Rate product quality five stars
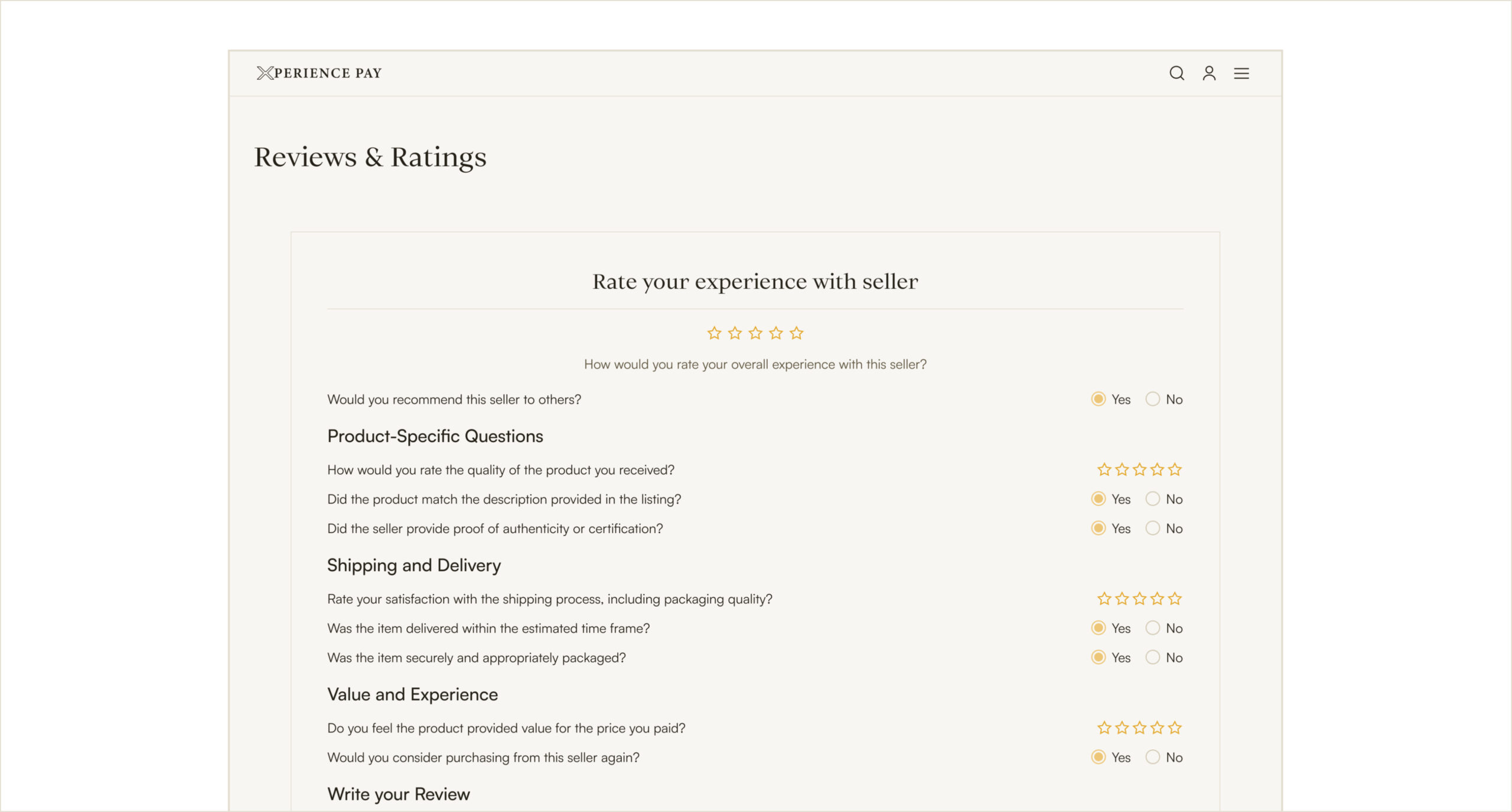Image resolution: width=1512 pixels, height=812 pixels. (x=1175, y=470)
